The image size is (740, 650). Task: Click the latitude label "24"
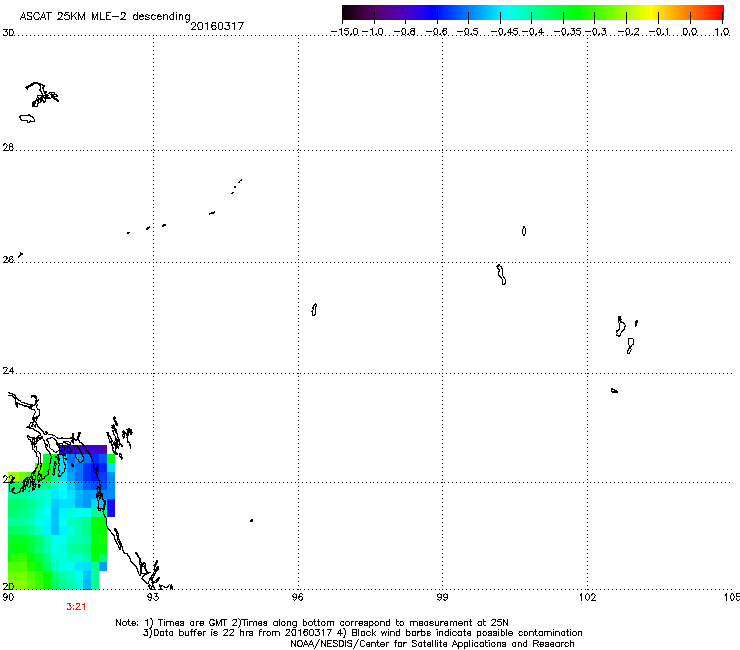point(8,371)
